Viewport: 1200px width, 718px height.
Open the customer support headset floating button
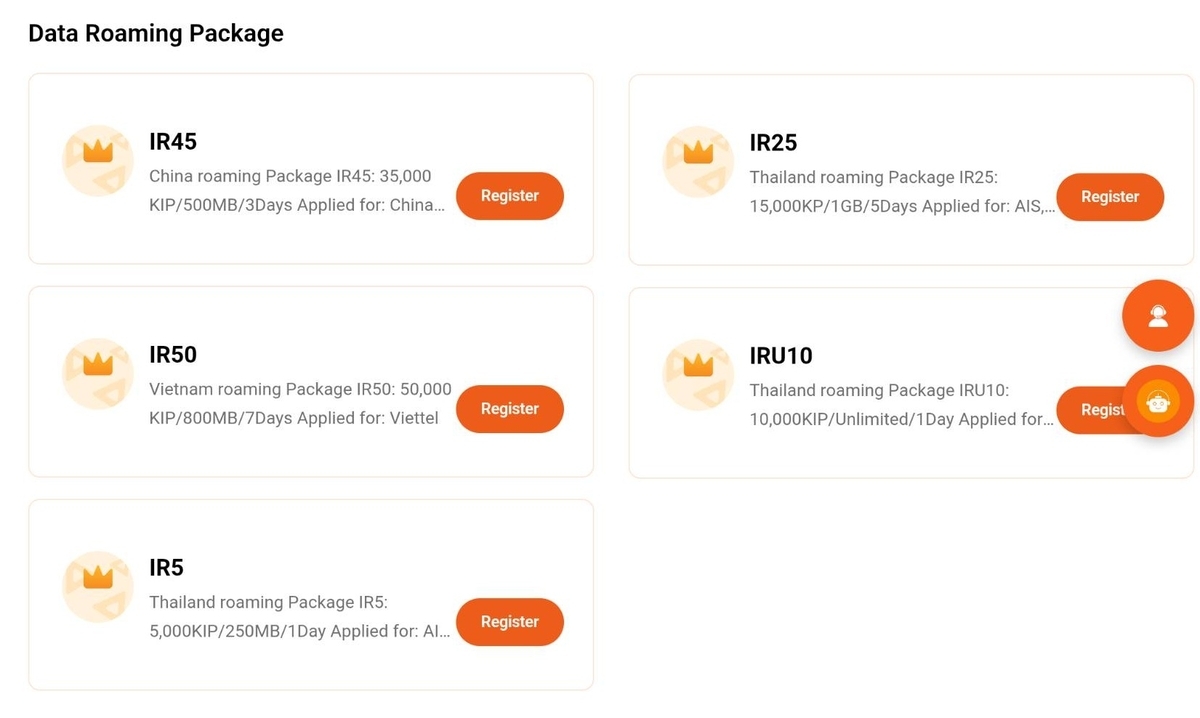point(1158,316)
